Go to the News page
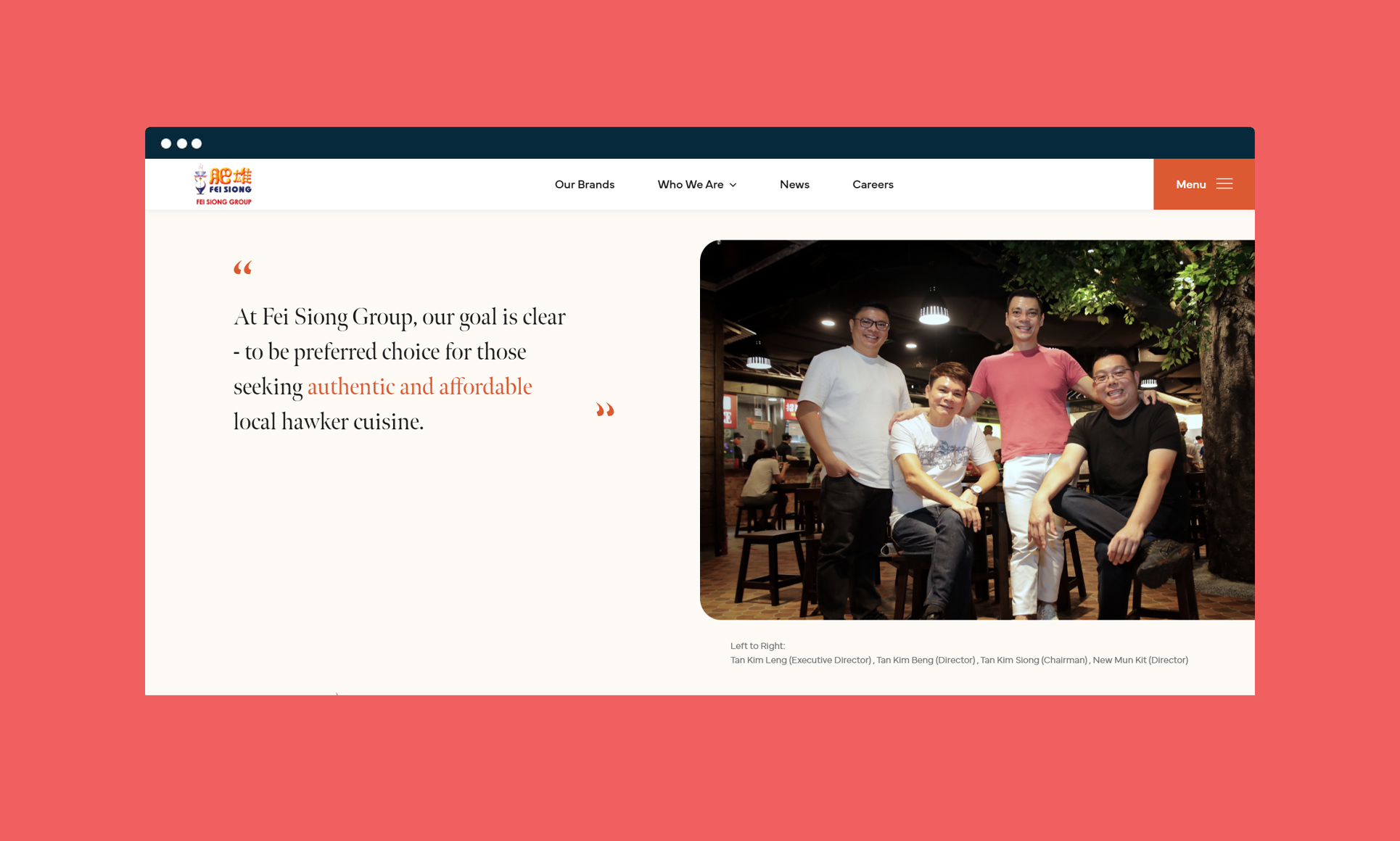This screenshot has height=841, width=1400. click(794, 184)
